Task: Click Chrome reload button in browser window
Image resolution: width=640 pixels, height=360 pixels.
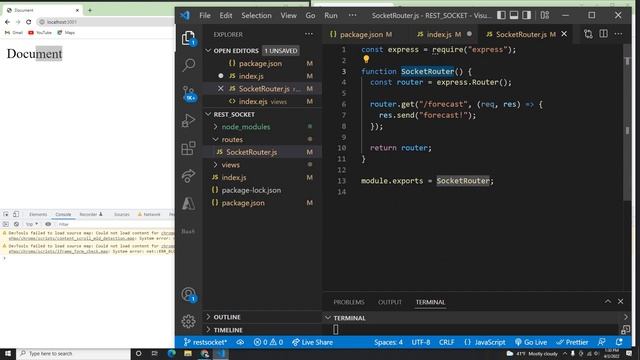Action: click(28, 22)
